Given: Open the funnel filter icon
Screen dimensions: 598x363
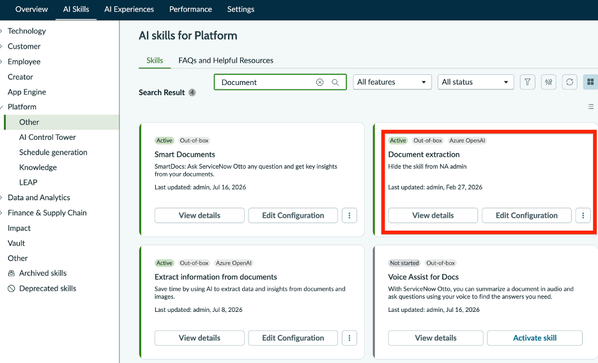Looking at the screenshot, I should pyautogui.click(x=527, y=82).
